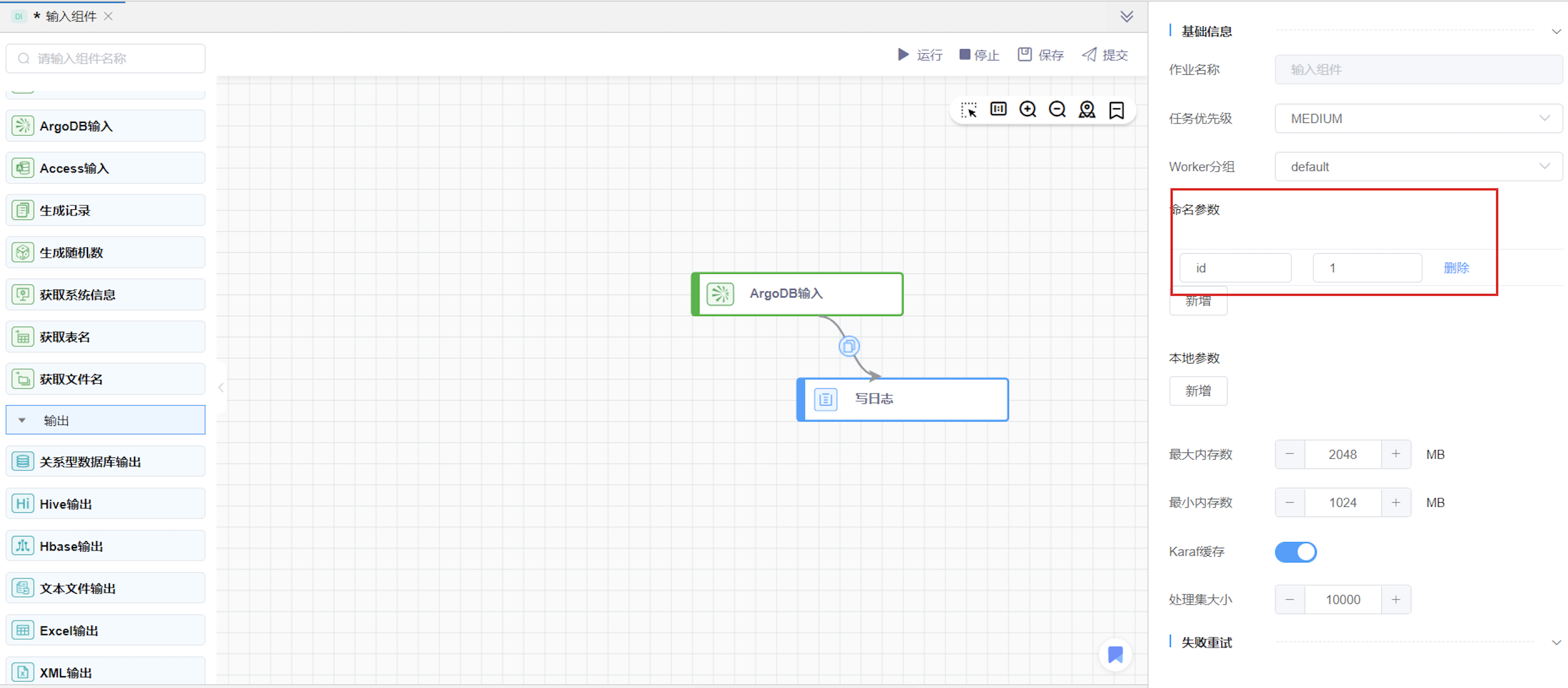
Task: Click the zoom out canvas icon
Action: 1057,109
